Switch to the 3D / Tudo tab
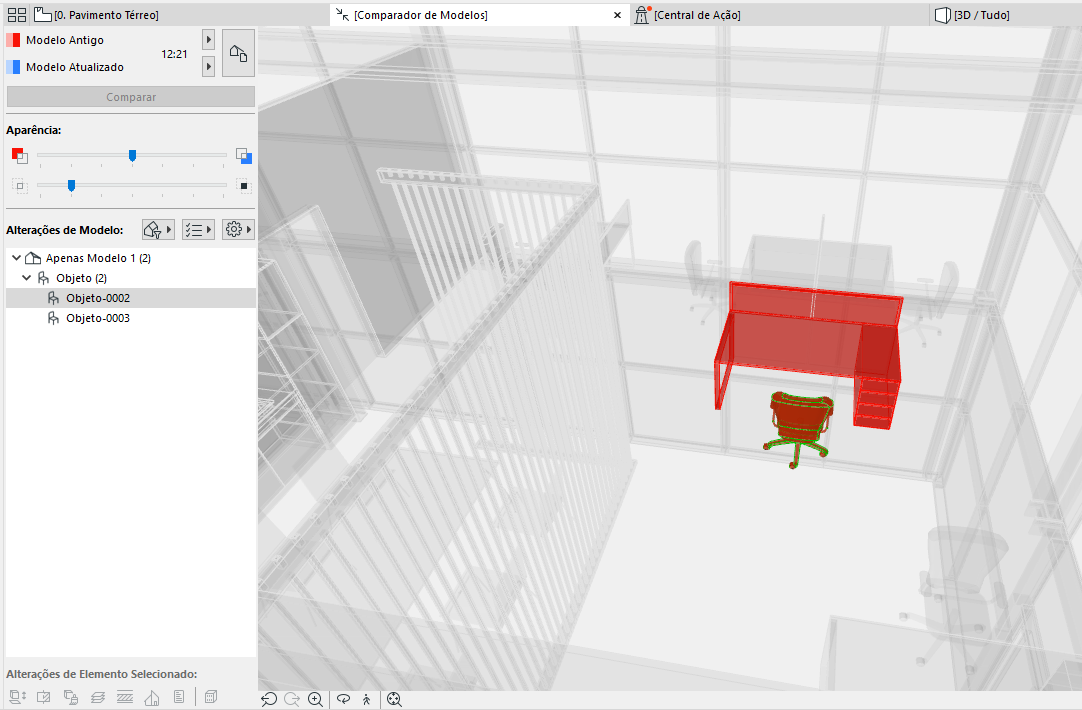The height and width of the screenshot is (710, 1082). 972,14
